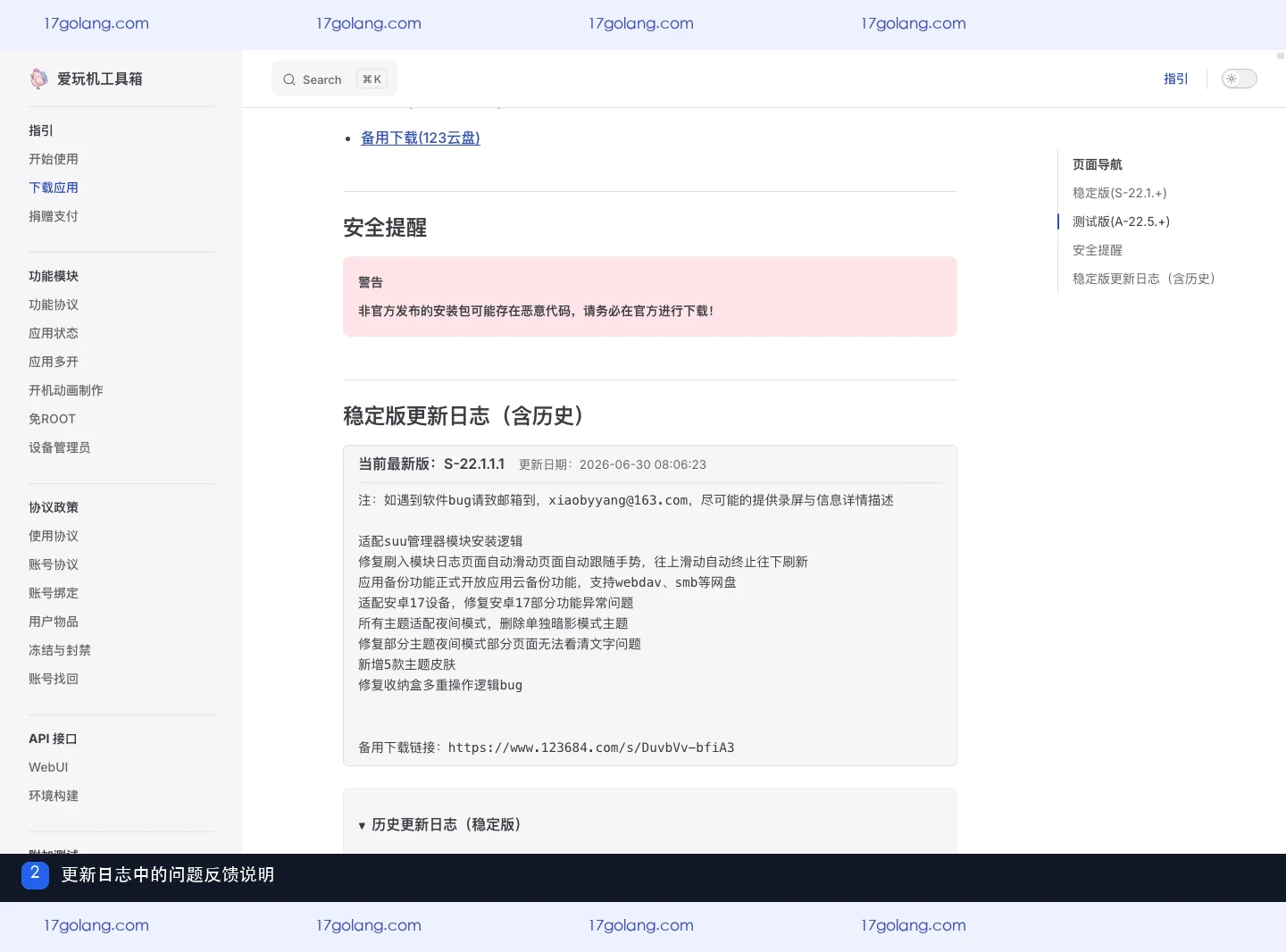Viewport: 1286px width, 952px height.
Task: Open 应用多开 sidebar item
Action: [54, 362]
